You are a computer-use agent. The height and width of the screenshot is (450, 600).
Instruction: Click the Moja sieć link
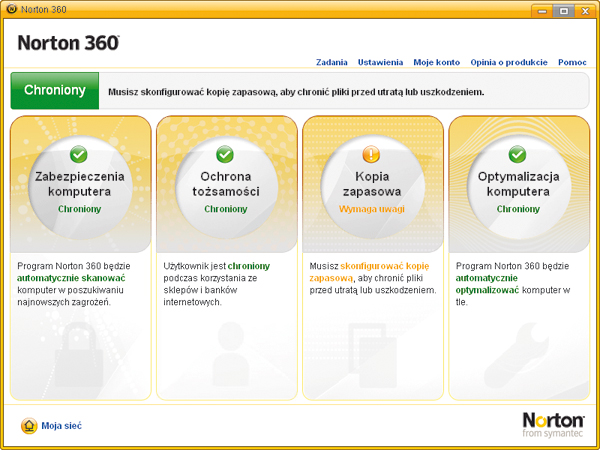(x=61, y=425)
